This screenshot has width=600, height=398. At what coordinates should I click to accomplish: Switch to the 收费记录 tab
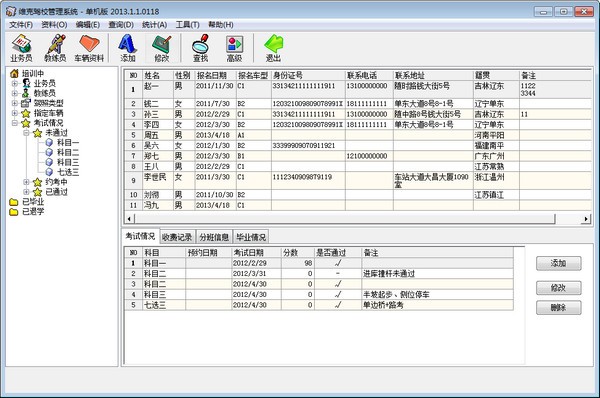coord(177,237)
